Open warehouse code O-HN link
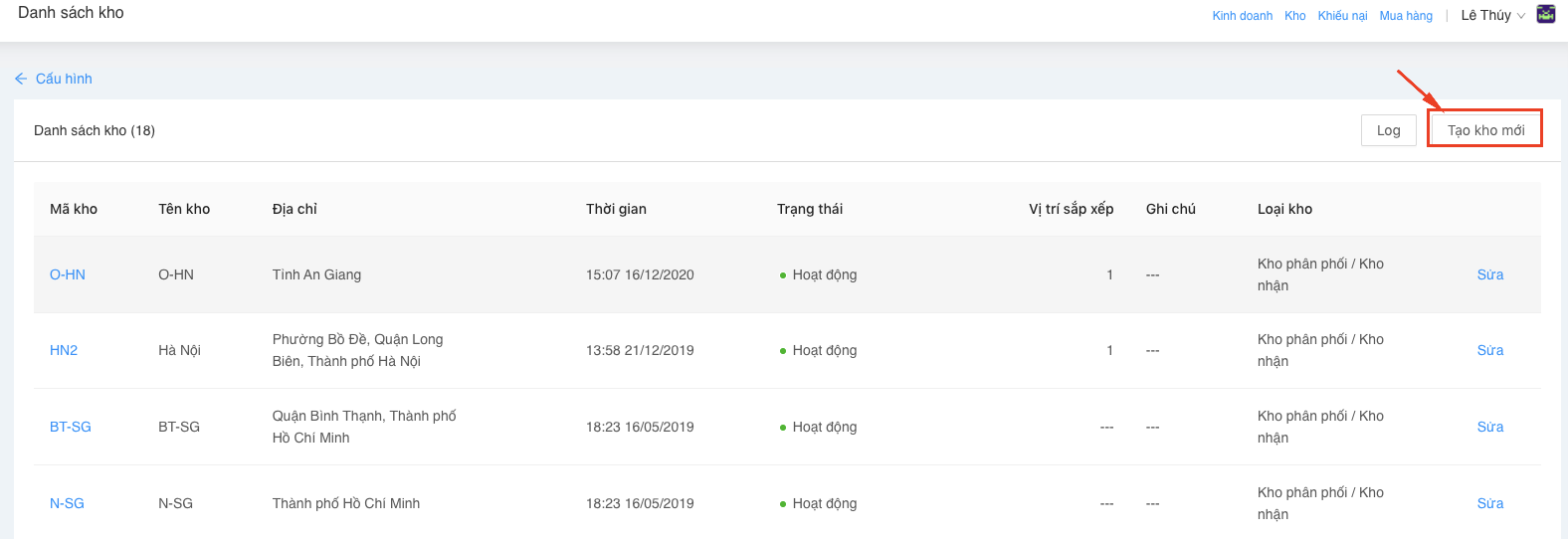This screenshot has height=539, width=1568. [68, 274]
